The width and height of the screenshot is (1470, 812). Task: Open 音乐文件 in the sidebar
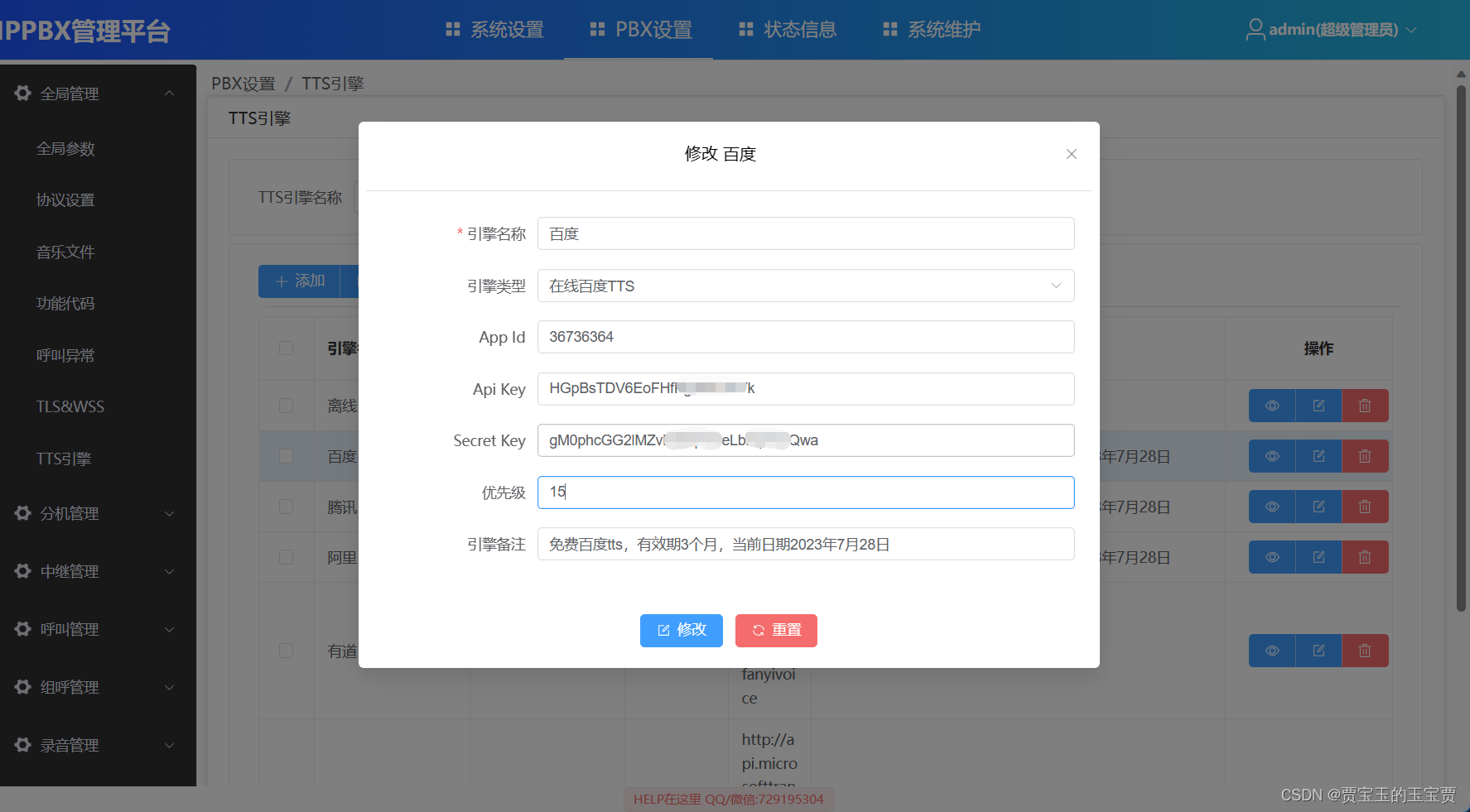click(x=65, y=252)
